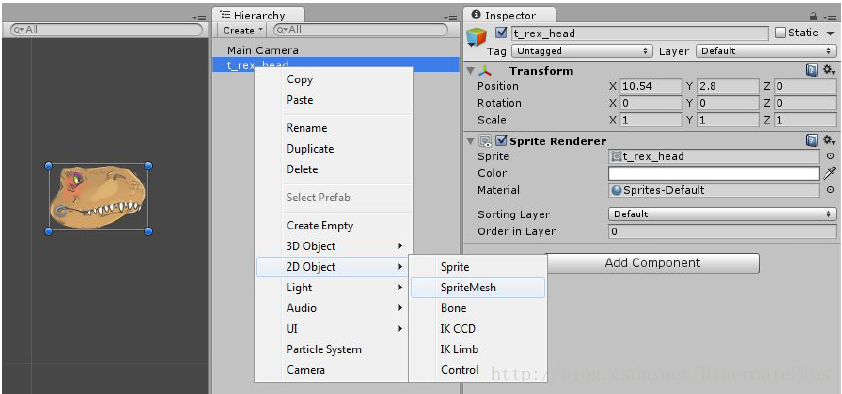
Task: Switch to the Hierarchy tab
Action: (x=258, y=16)
